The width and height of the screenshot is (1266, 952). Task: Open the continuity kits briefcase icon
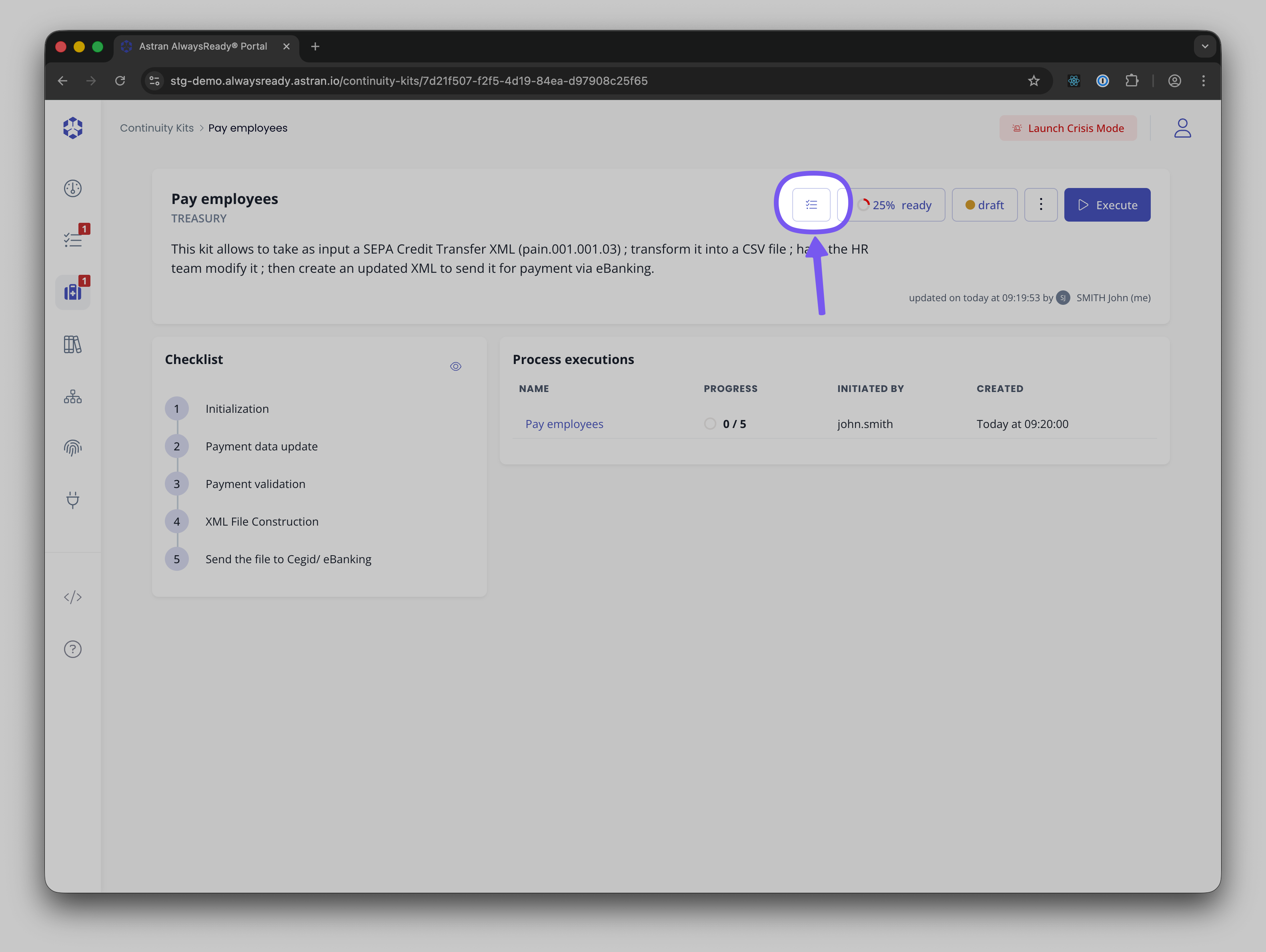[73, 292]
